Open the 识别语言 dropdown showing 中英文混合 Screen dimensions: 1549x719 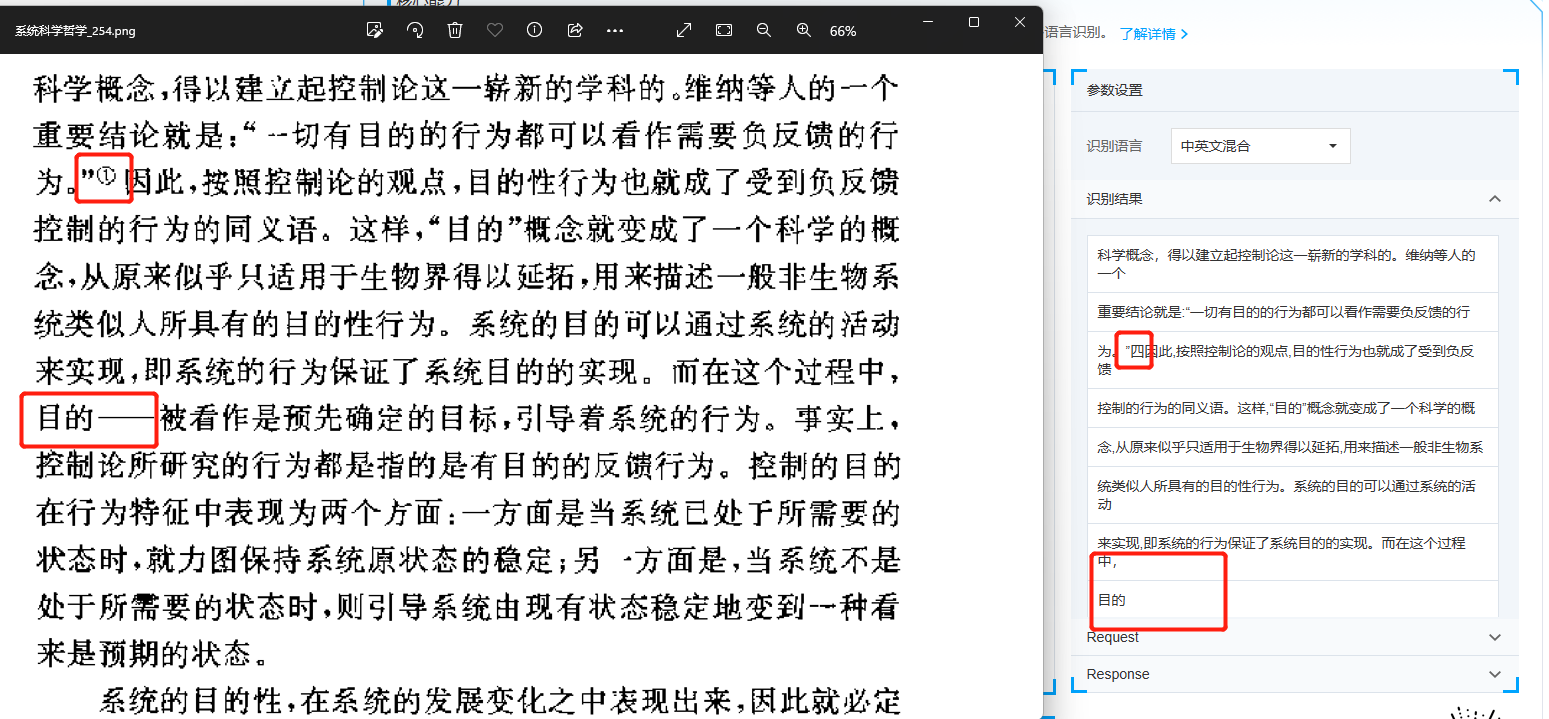click(x=1260, y=146)
